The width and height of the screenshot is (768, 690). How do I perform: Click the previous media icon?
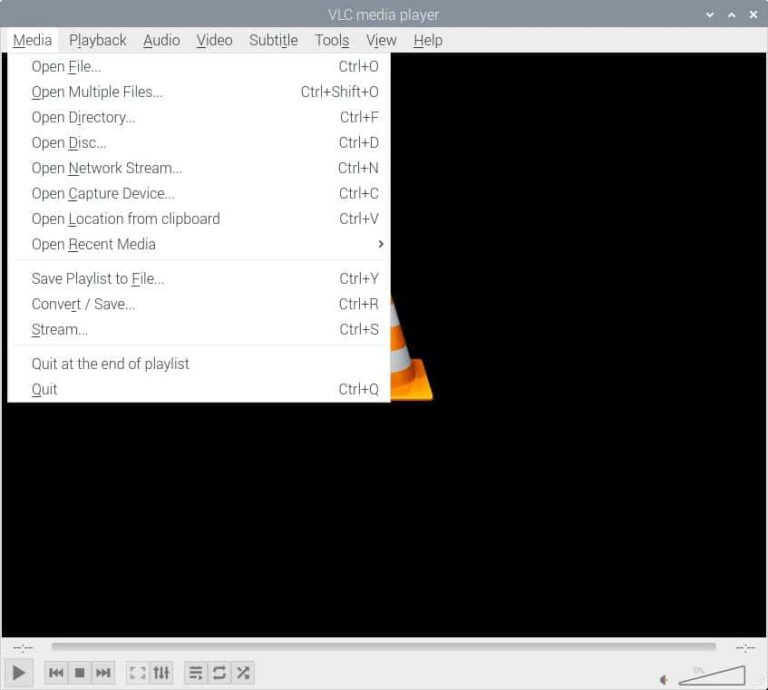click(57, 673)
